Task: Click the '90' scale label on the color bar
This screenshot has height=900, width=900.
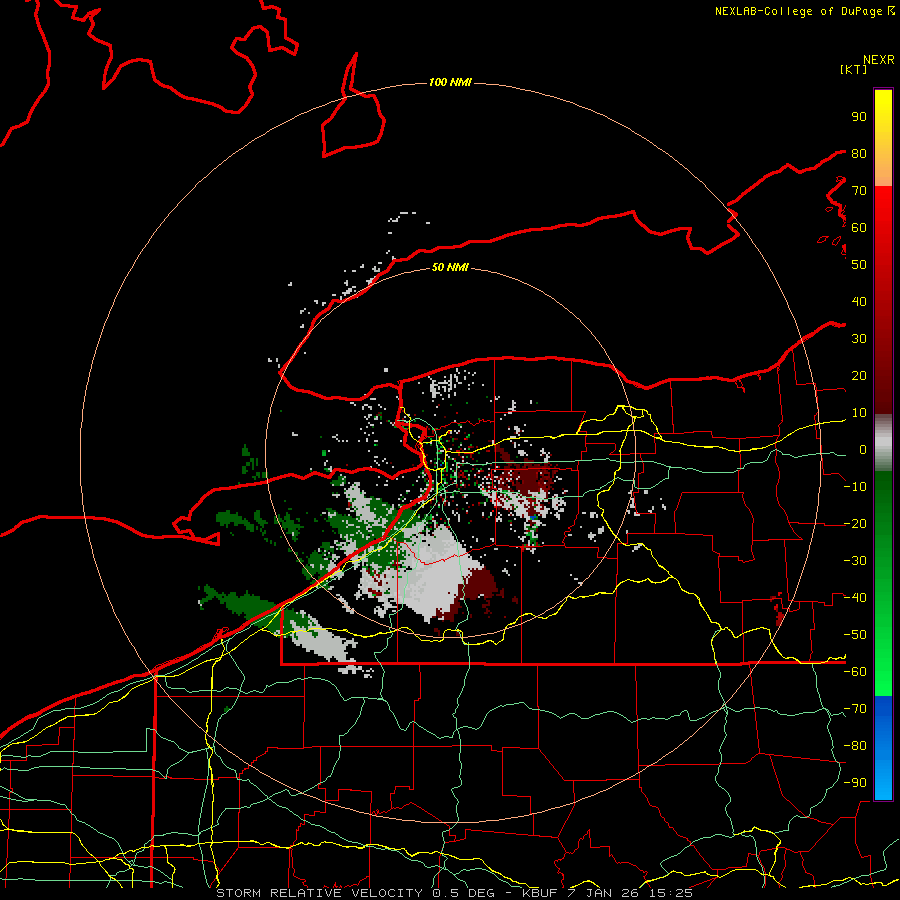Action: [859, 117]
